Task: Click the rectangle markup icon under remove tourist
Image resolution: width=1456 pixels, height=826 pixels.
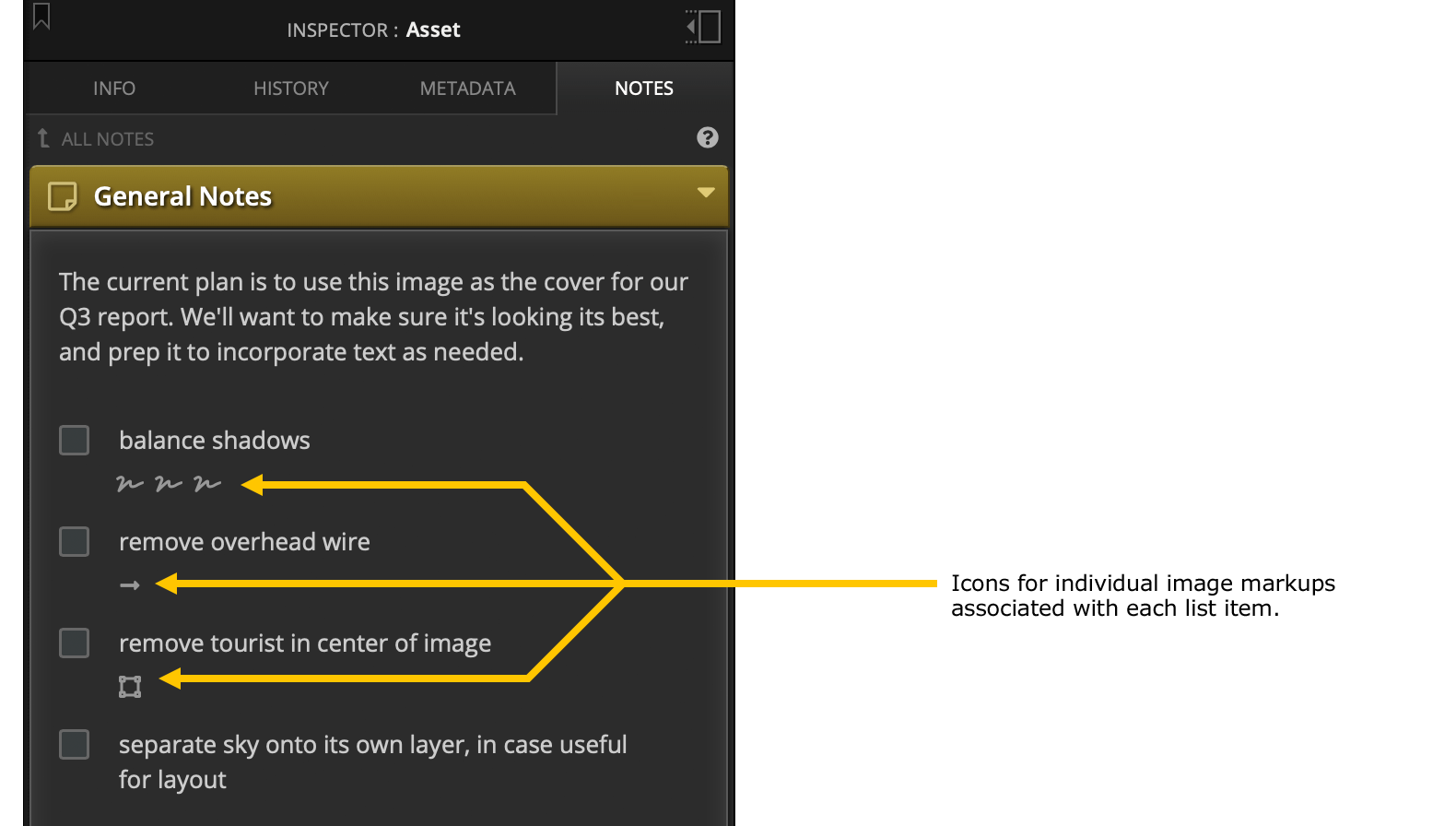Action: pos(130,687)
